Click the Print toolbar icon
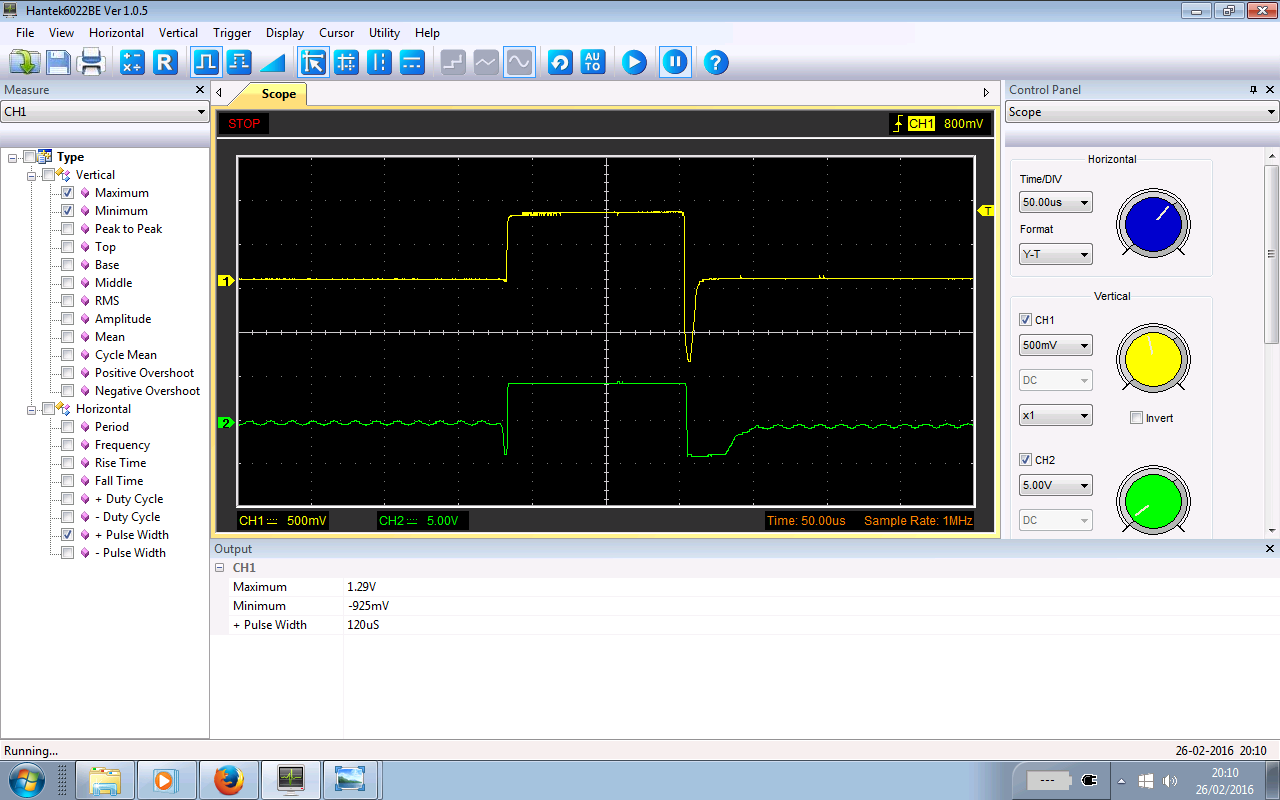The width and height of the screenshot is (1280, 800). (x=92, y=63)
